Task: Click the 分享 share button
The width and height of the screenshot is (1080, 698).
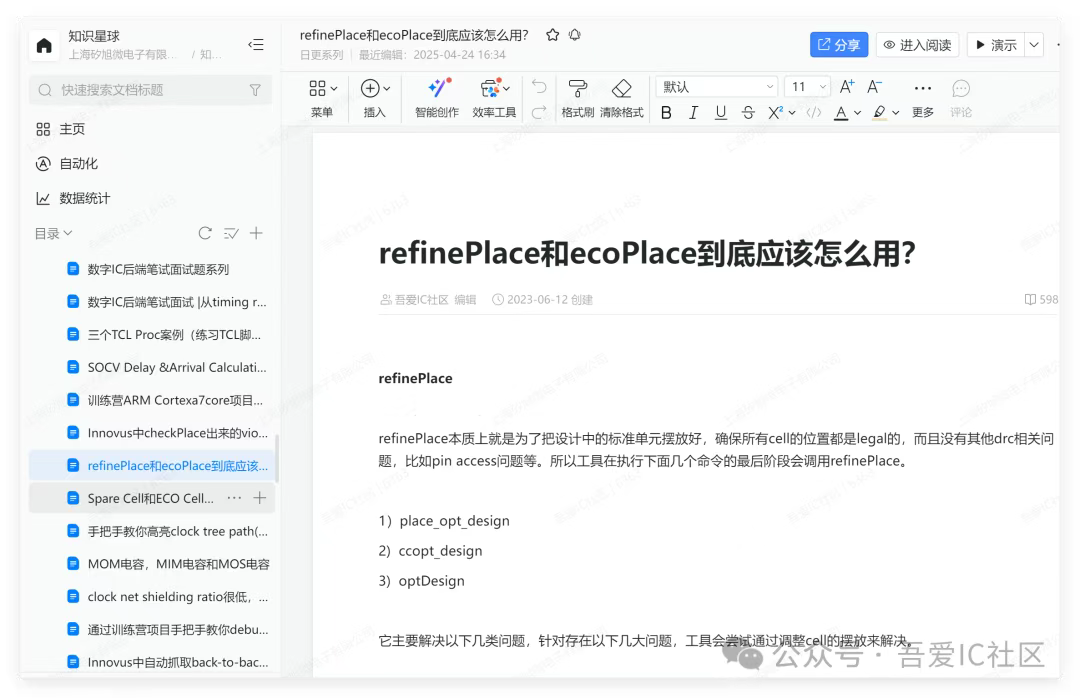Action: pyautogui.click(x=839, y=45)
